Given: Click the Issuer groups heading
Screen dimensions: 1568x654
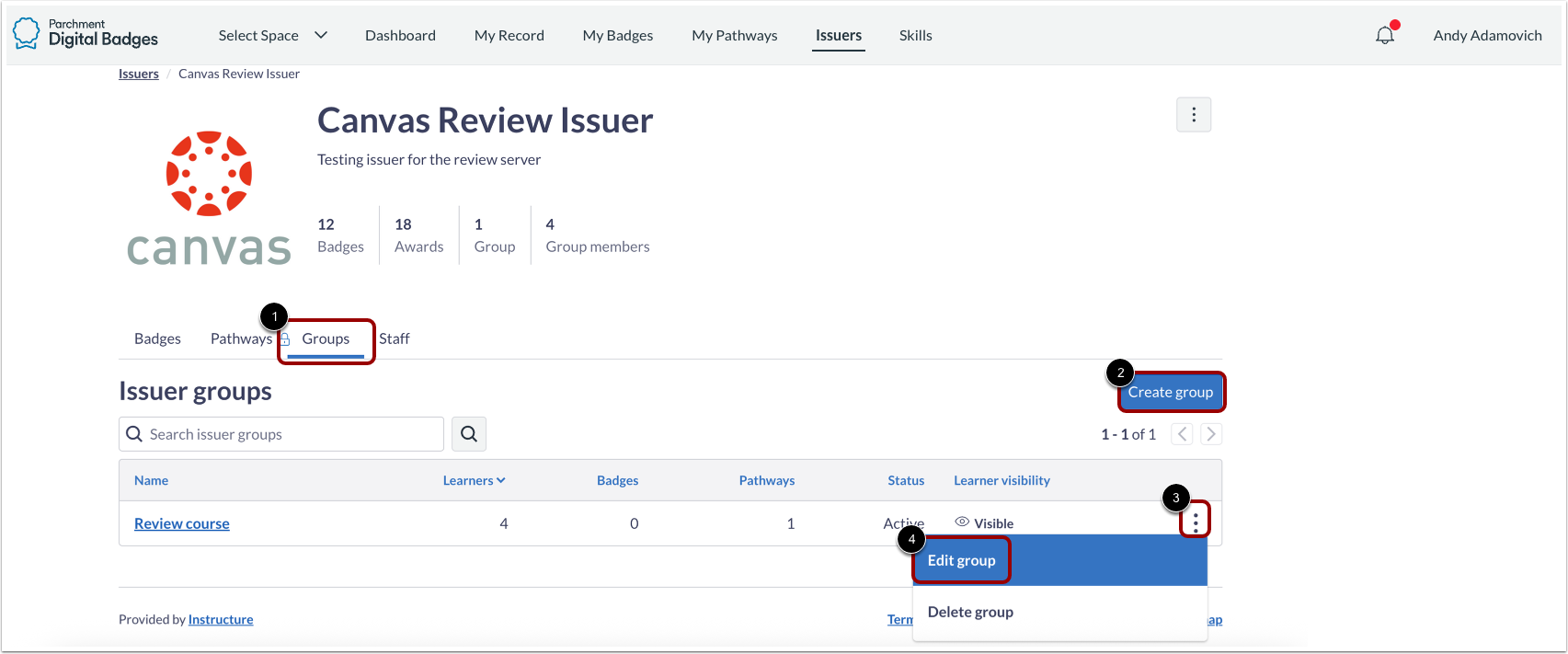Looking at the screenshot, I should [x=195, y=392].
